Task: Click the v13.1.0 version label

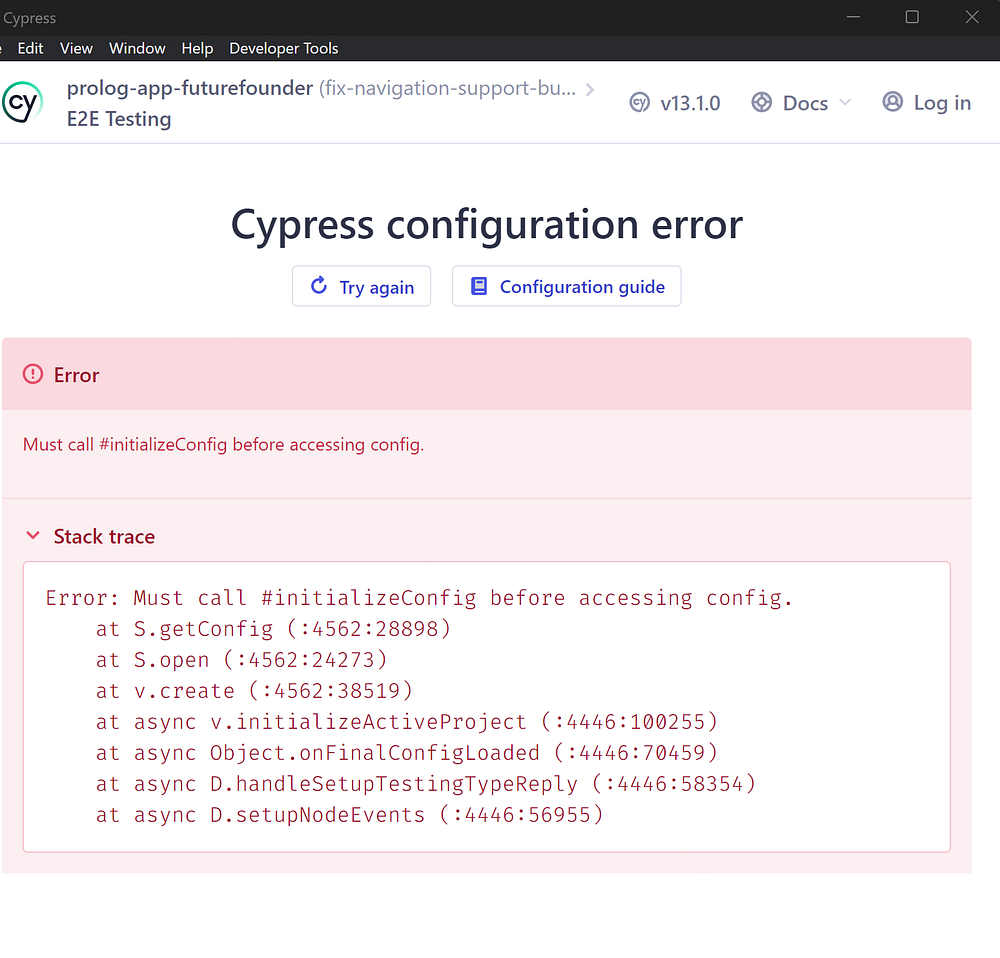Action: coord(690,103)
